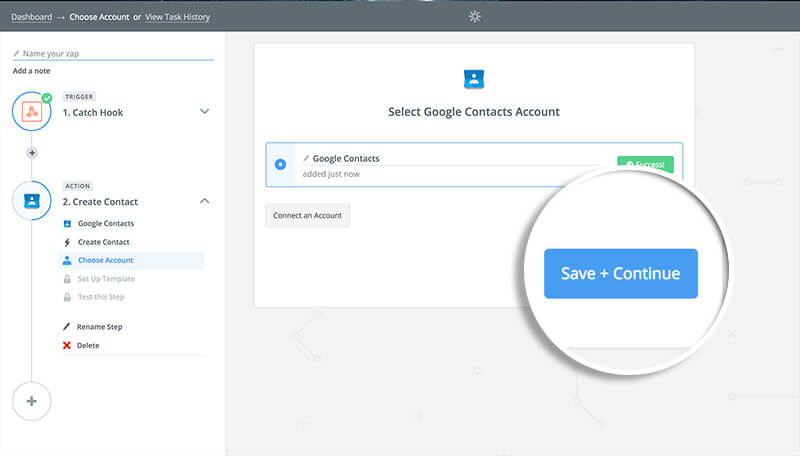This screenshot has width=800, height=456.
Task: Click the Google Contacts icon above title
Action: tap(474, 79)
